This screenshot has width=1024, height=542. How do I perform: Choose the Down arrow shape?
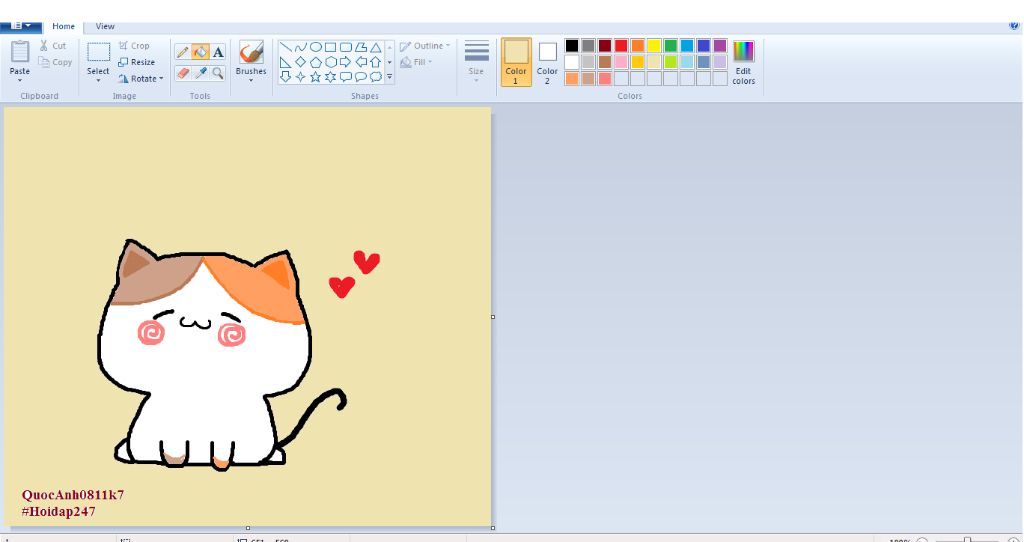pos(285,77)
